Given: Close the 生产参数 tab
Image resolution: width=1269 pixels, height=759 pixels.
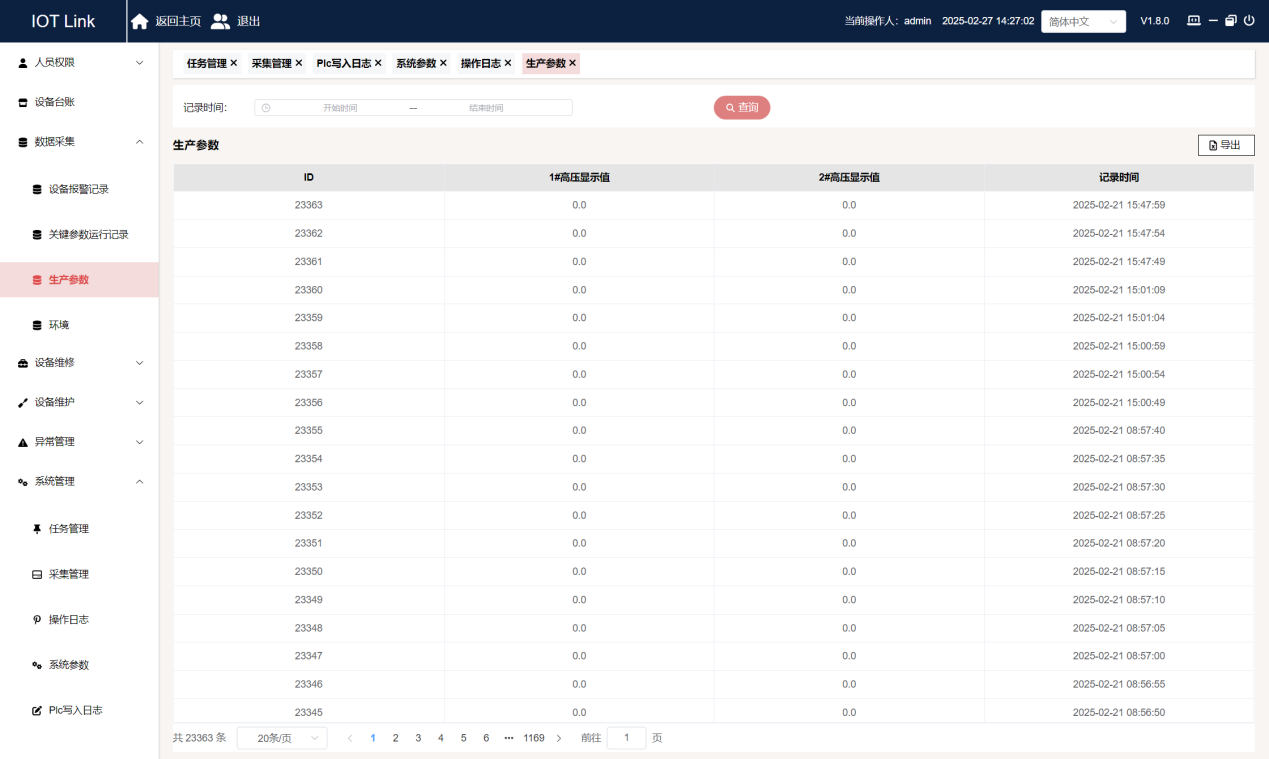Looking at the screenshot, I should click(573, 63).
